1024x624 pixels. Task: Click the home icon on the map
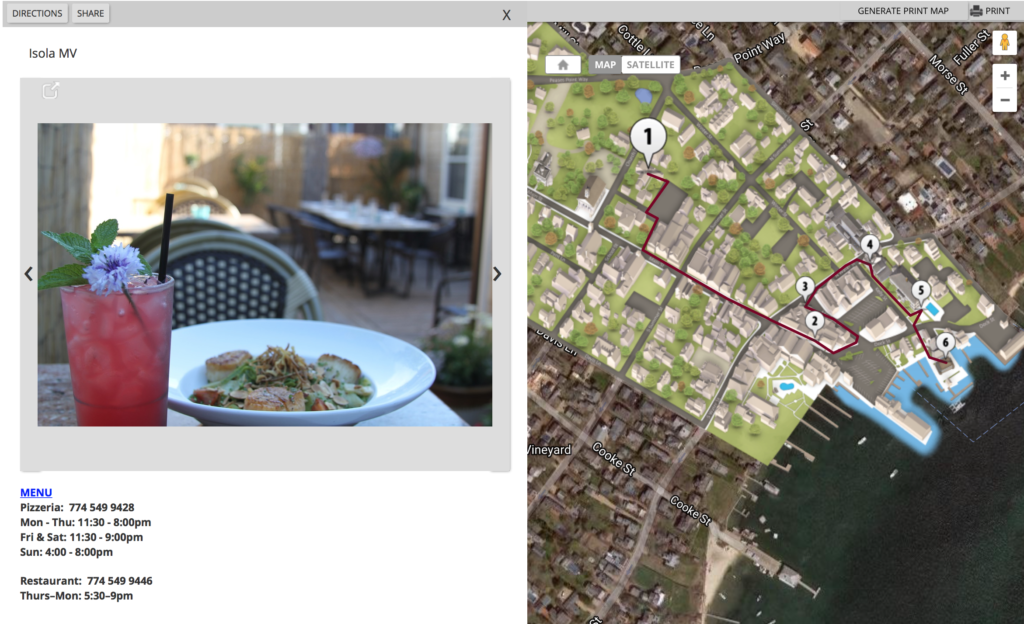point(562,65)
